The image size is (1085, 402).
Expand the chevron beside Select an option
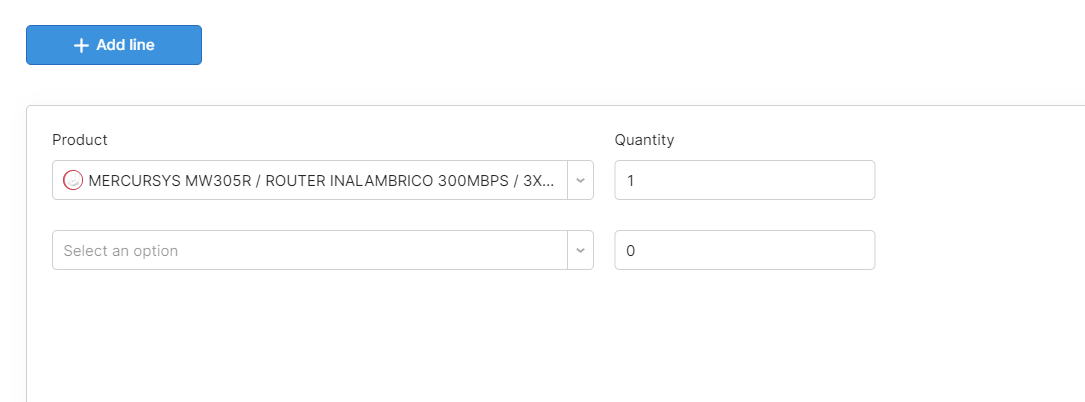[581, 250]
